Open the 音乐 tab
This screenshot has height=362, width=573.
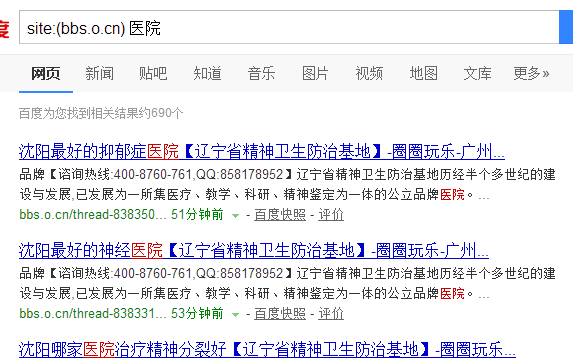[x=261, y=73]
